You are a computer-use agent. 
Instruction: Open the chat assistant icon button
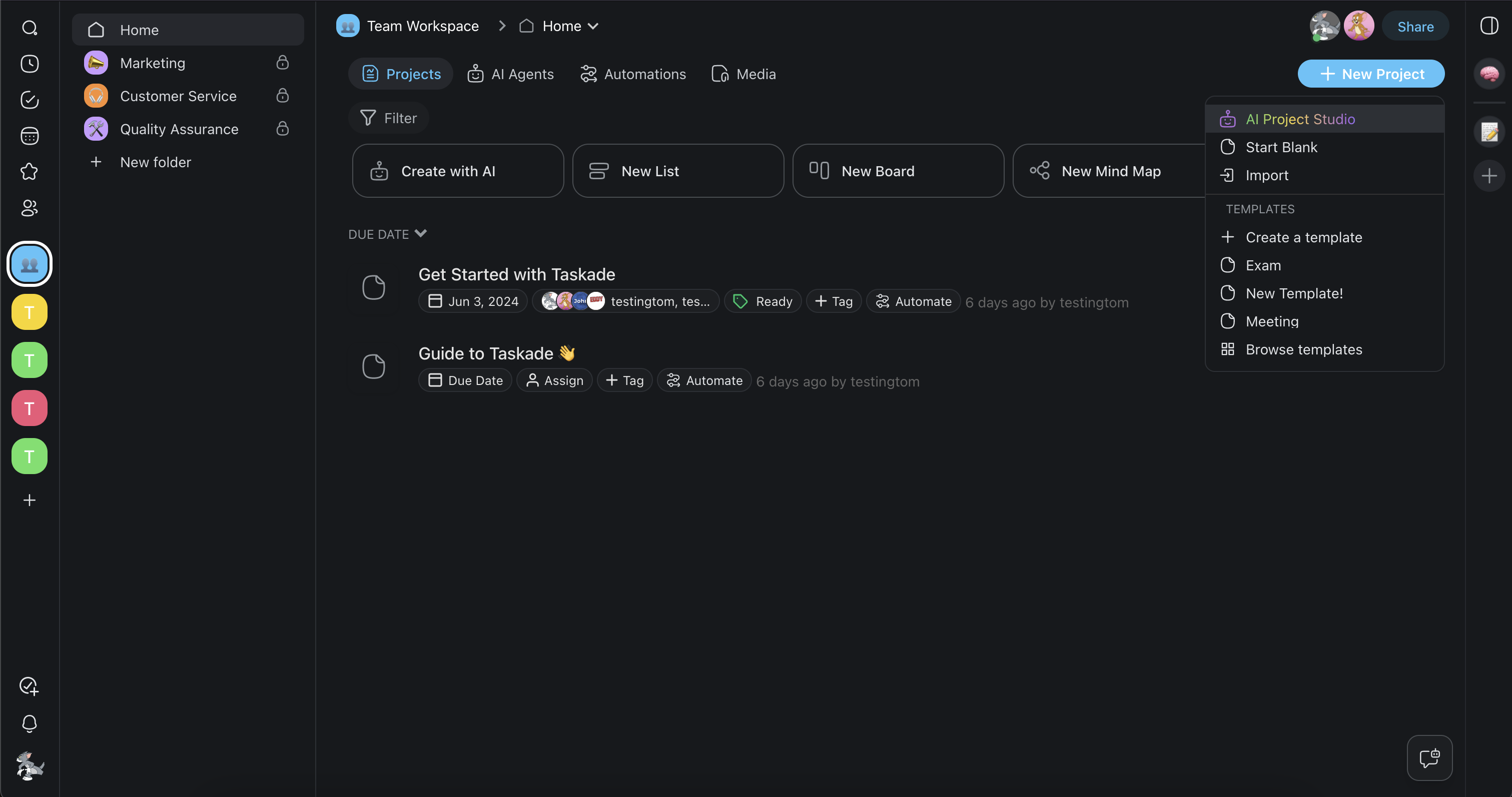point(1429,757)
